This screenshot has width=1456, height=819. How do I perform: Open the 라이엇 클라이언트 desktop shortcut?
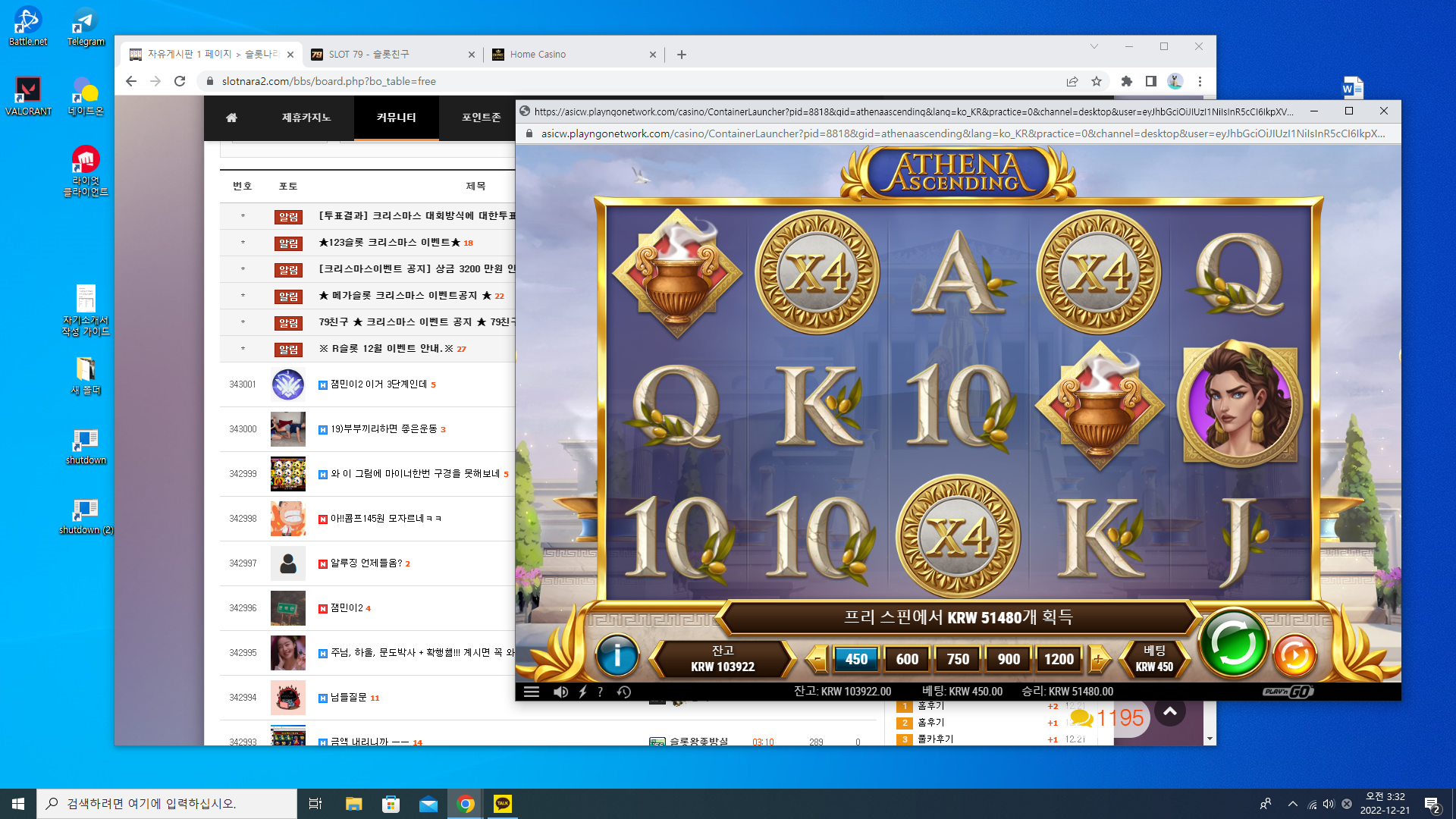point(86,171)
